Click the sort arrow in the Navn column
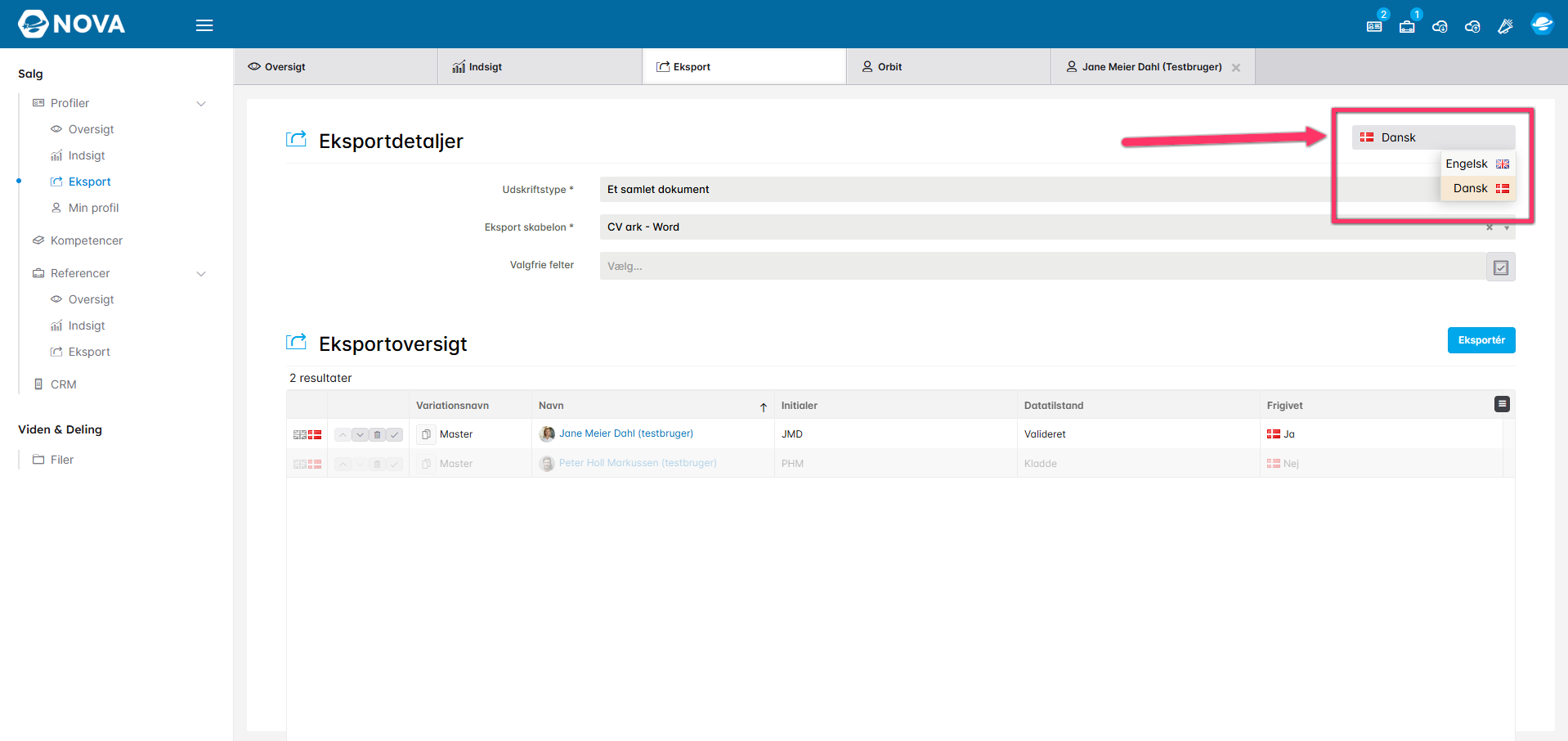This screenshot has width=1568, height=741. [764, 406]
